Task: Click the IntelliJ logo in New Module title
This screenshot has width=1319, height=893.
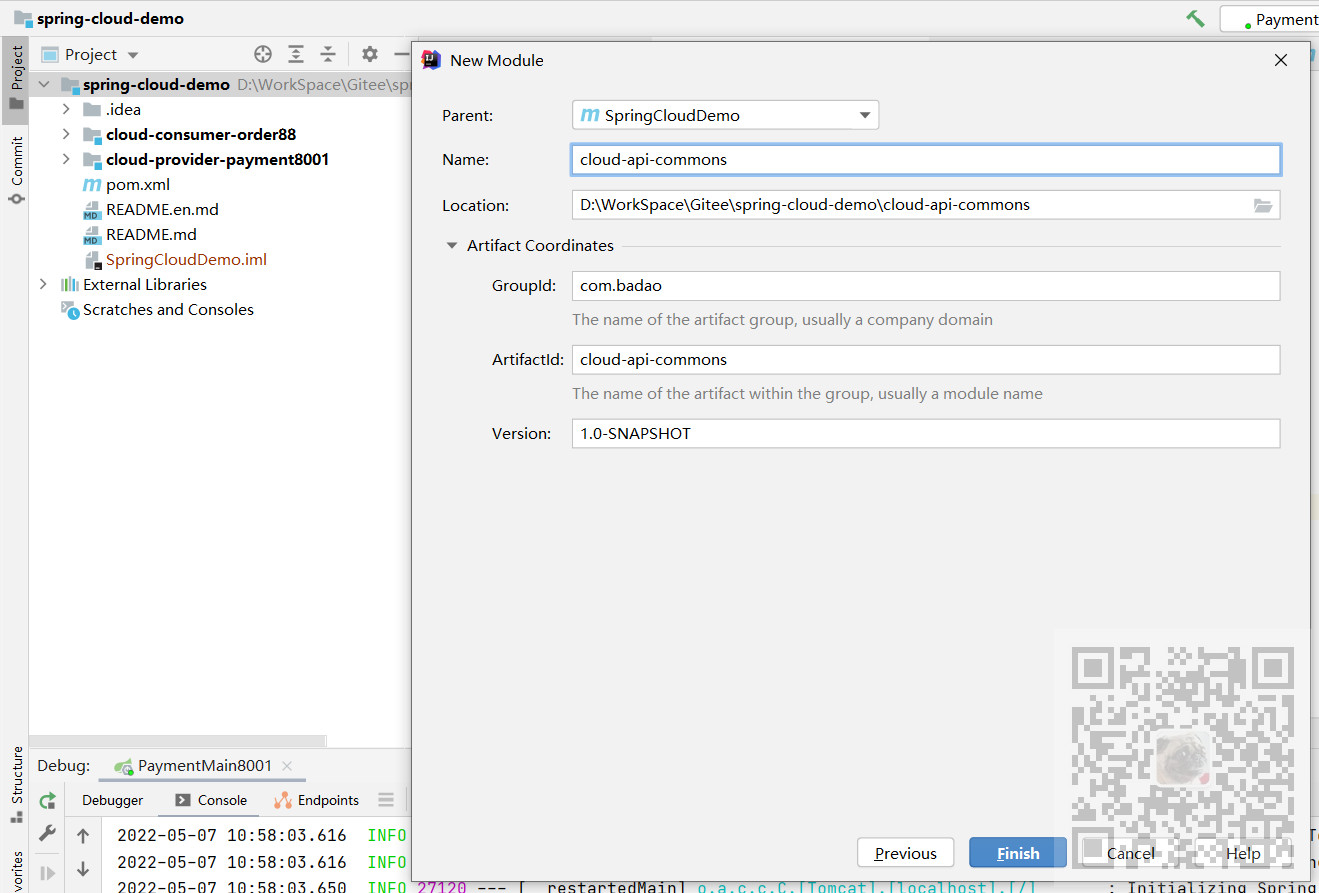Action: click(432, 60)
